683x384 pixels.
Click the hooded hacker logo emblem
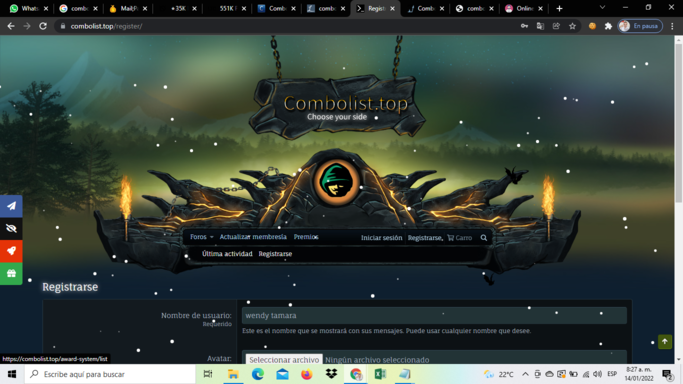tap(336, 182)
